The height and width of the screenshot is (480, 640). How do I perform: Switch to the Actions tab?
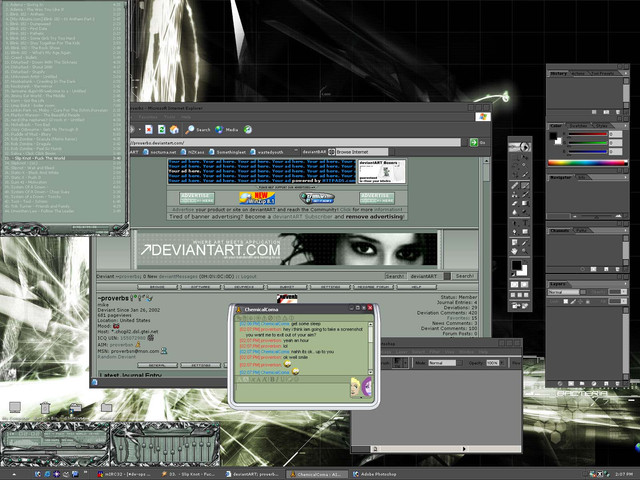[578, 73]
